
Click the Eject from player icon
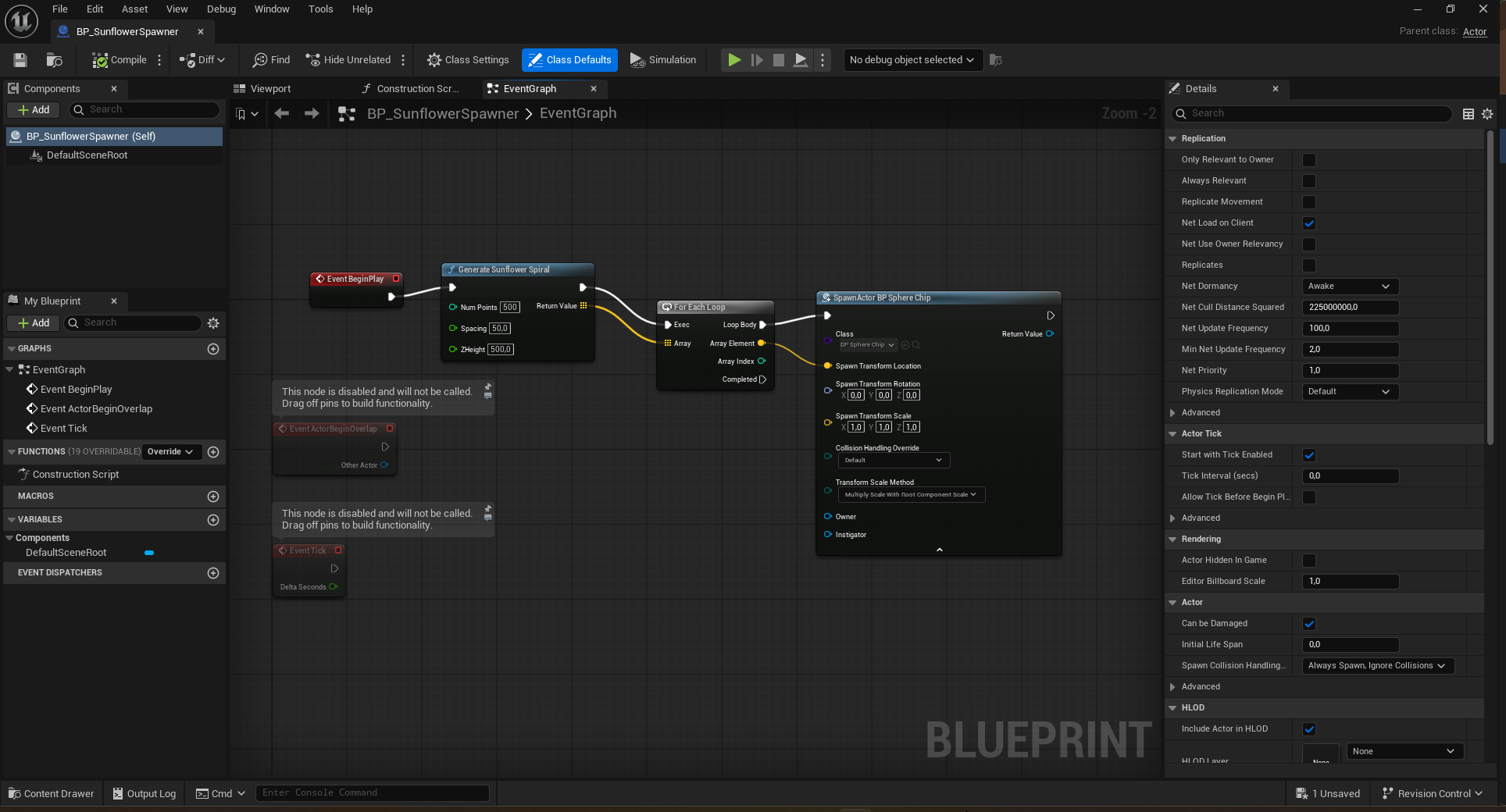pyautogui.click(x=801, y=60)
